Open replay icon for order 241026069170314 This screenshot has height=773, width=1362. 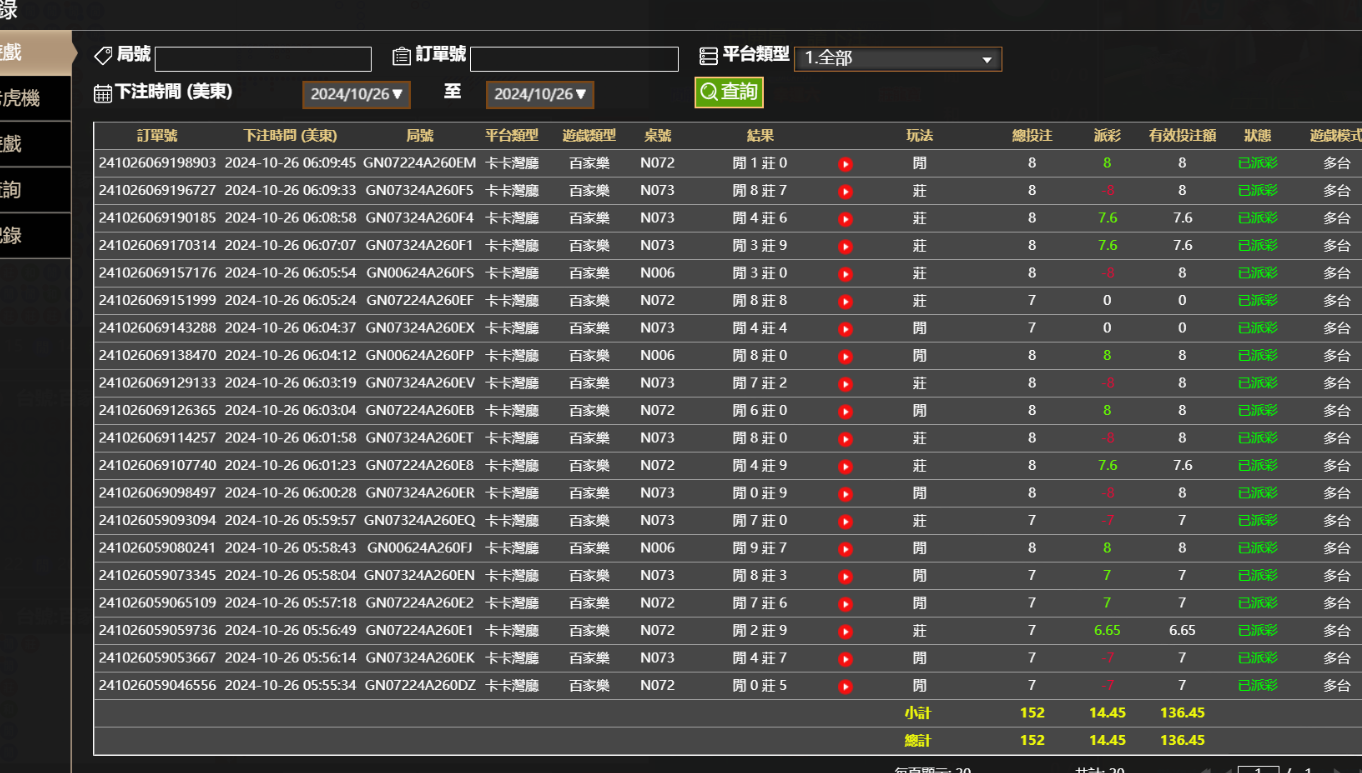(x=845, y=246)
